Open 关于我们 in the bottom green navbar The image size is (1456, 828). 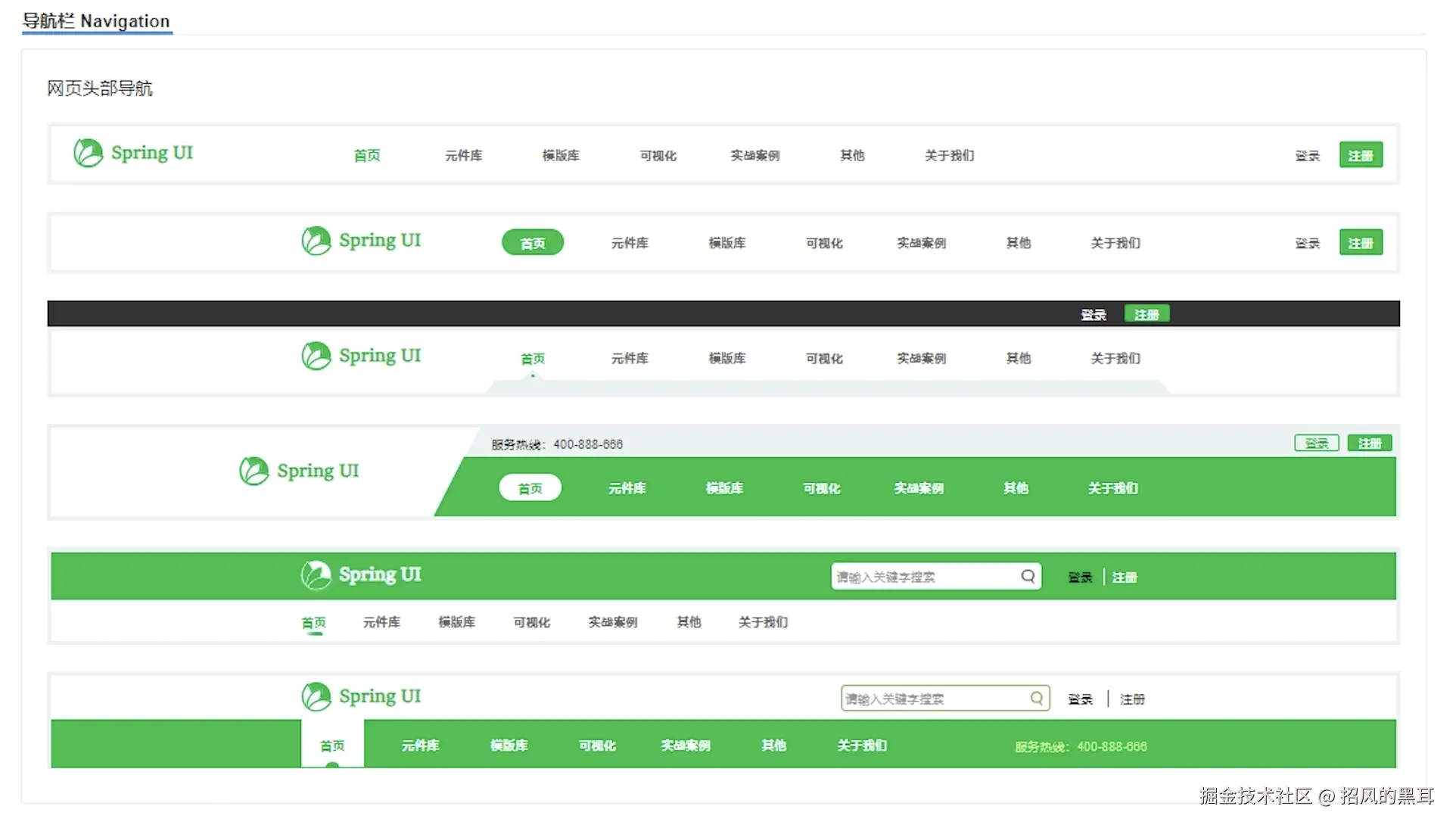click(862, 746)
